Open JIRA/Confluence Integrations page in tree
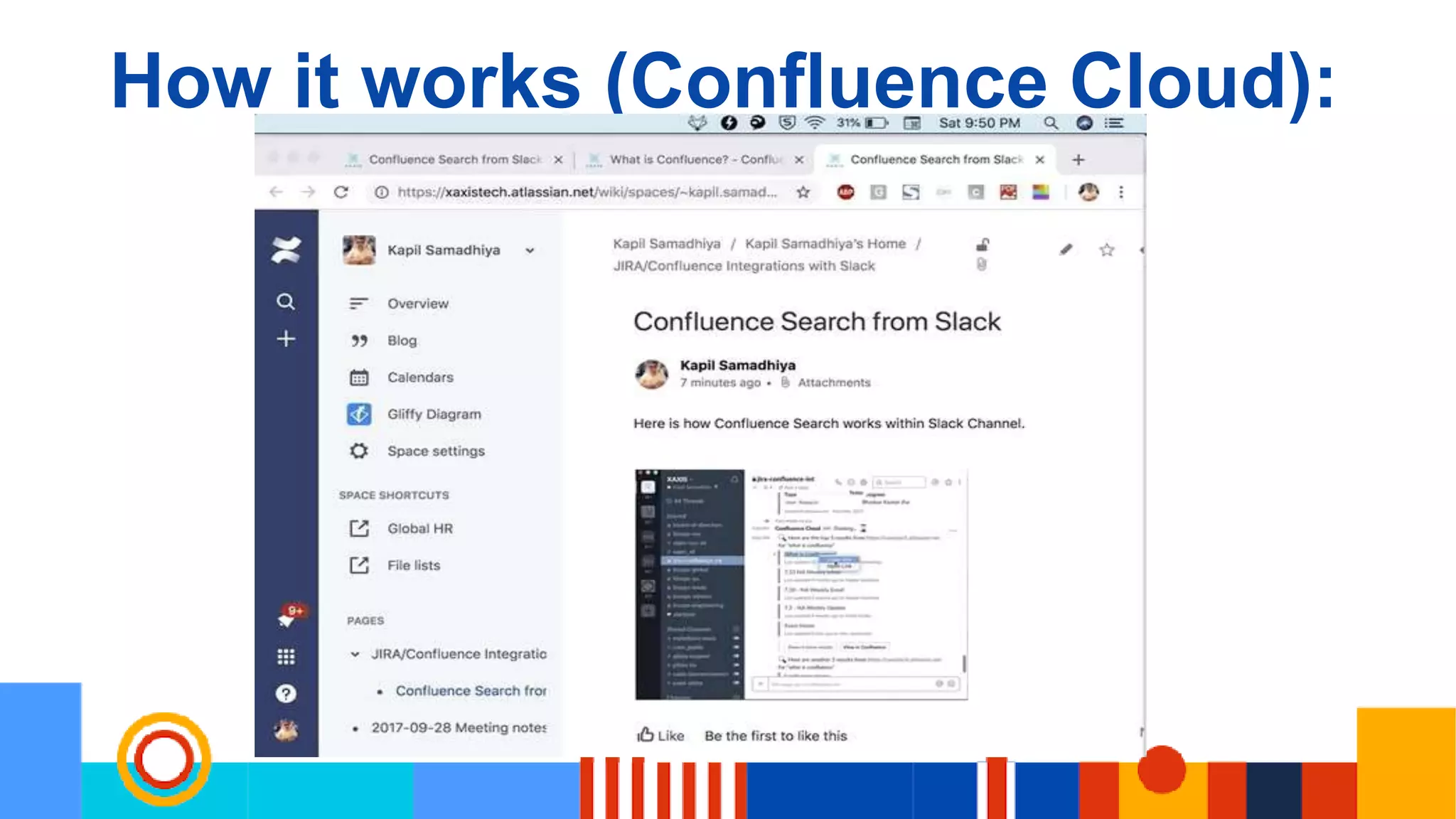Screen dimensions: 1456x819 [459, 654]
